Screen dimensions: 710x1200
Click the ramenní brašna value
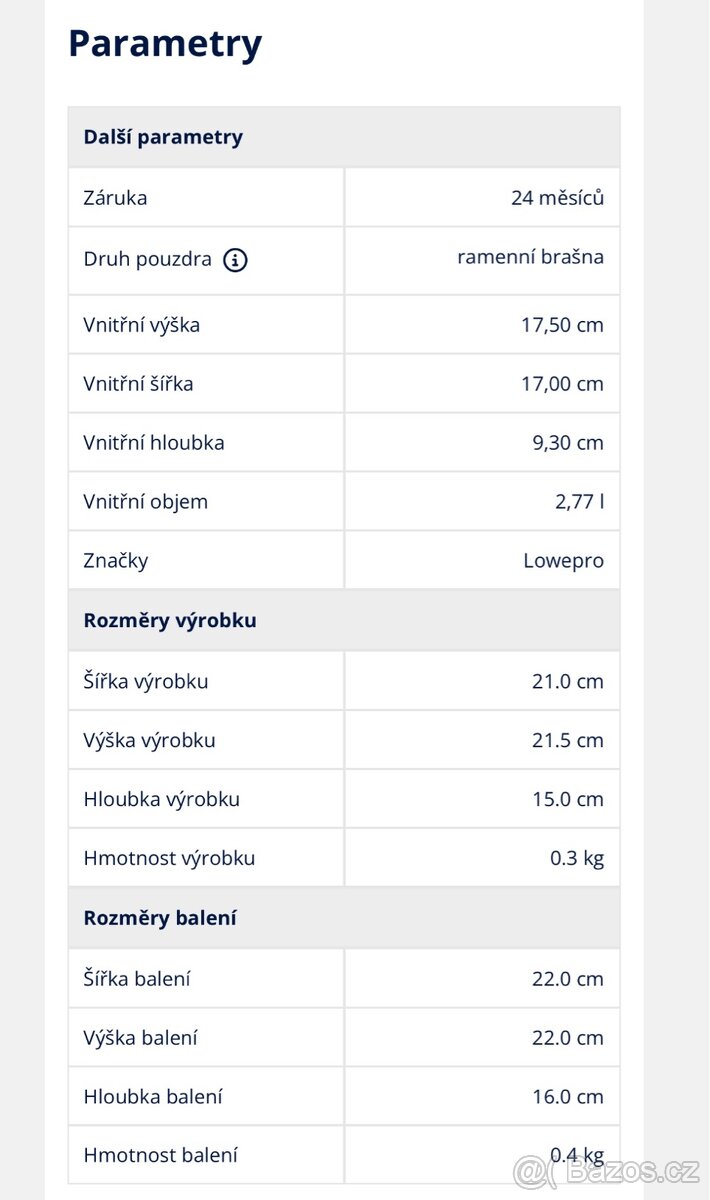(x=530, y=257)
